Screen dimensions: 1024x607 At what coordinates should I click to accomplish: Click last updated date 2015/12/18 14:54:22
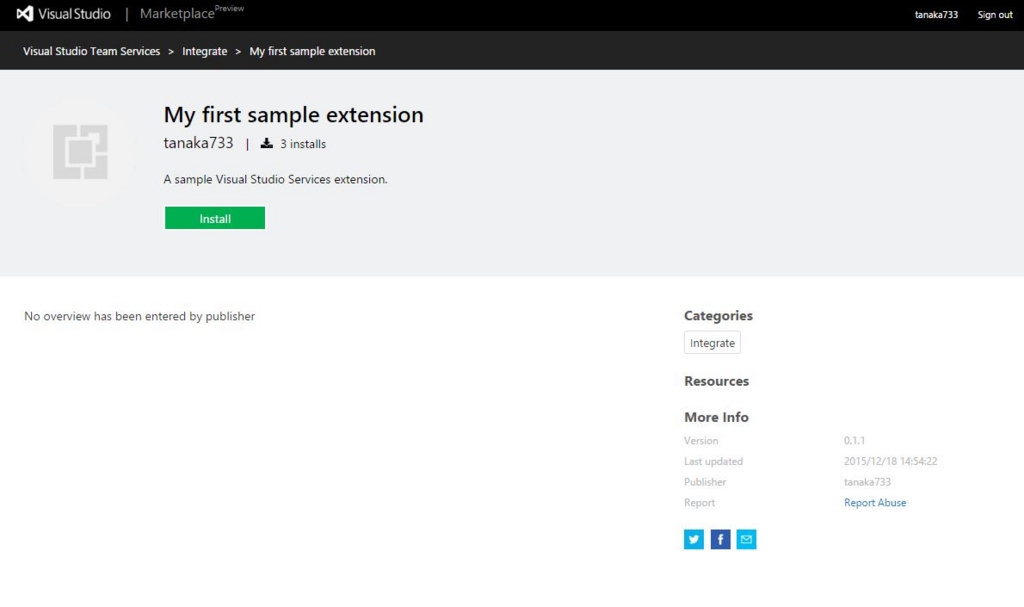(890, 461)
